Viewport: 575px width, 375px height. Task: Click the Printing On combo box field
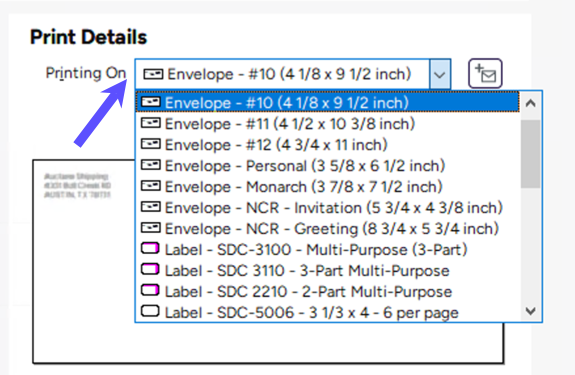click(293, 74)
